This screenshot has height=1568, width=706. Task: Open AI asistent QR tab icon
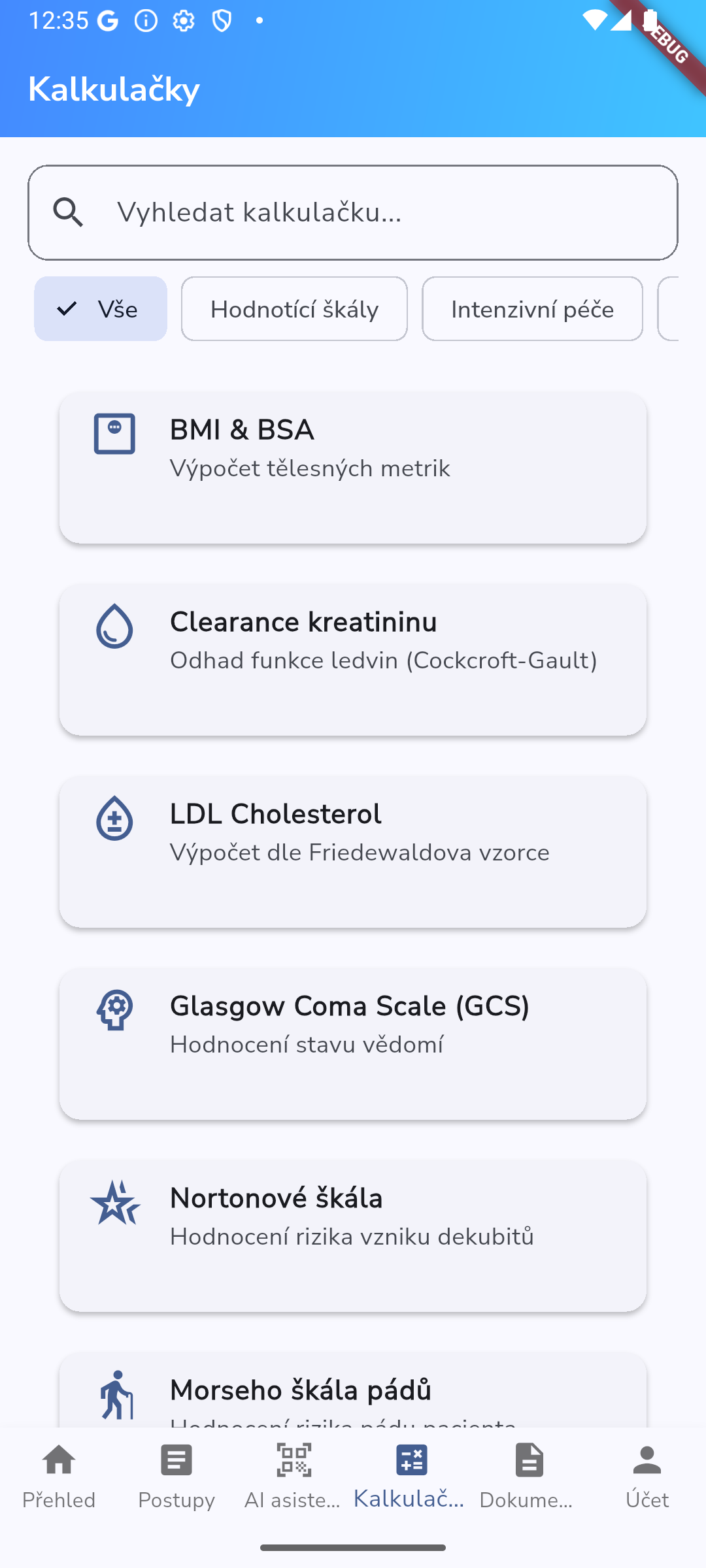pos(294,1461)
